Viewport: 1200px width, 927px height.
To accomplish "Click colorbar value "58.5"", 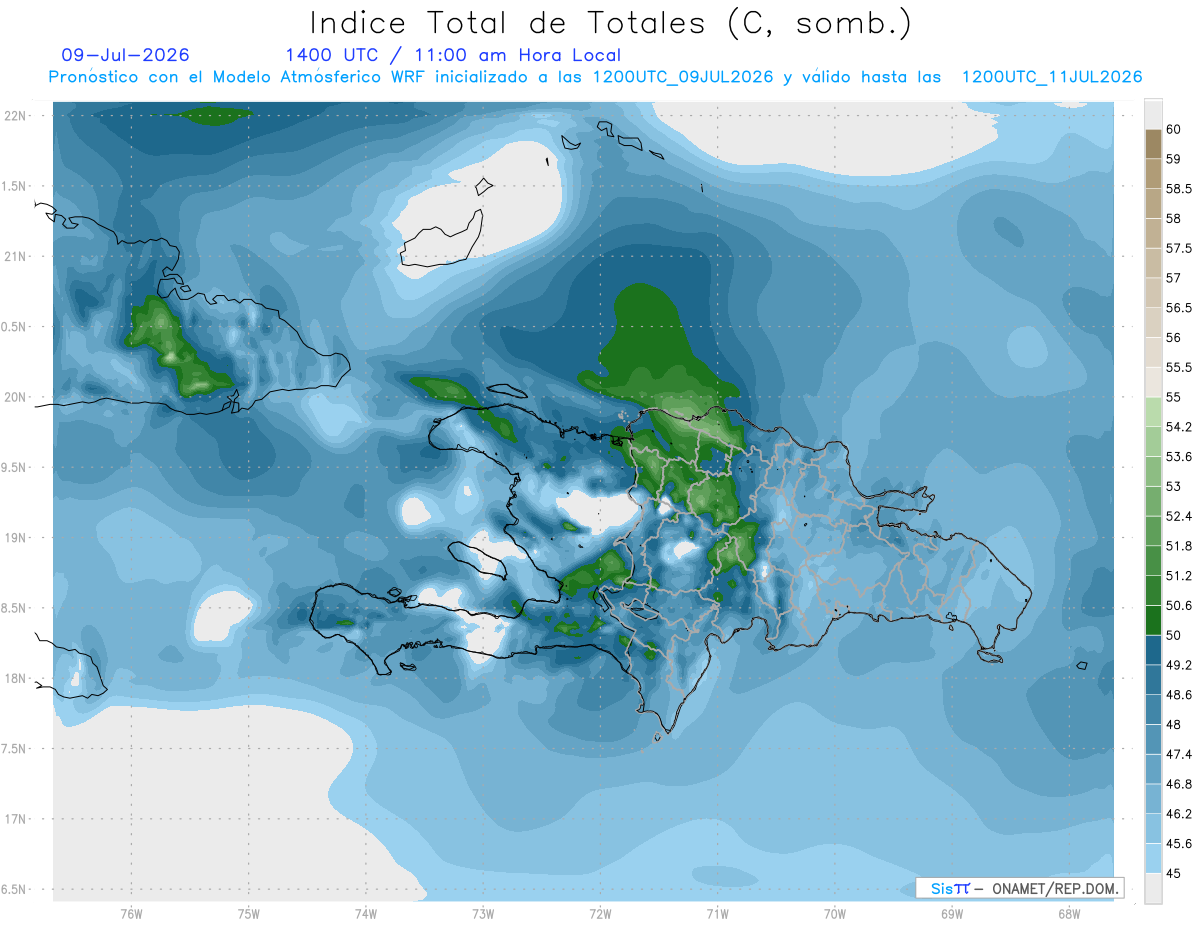I will [x=1179, y=189].
